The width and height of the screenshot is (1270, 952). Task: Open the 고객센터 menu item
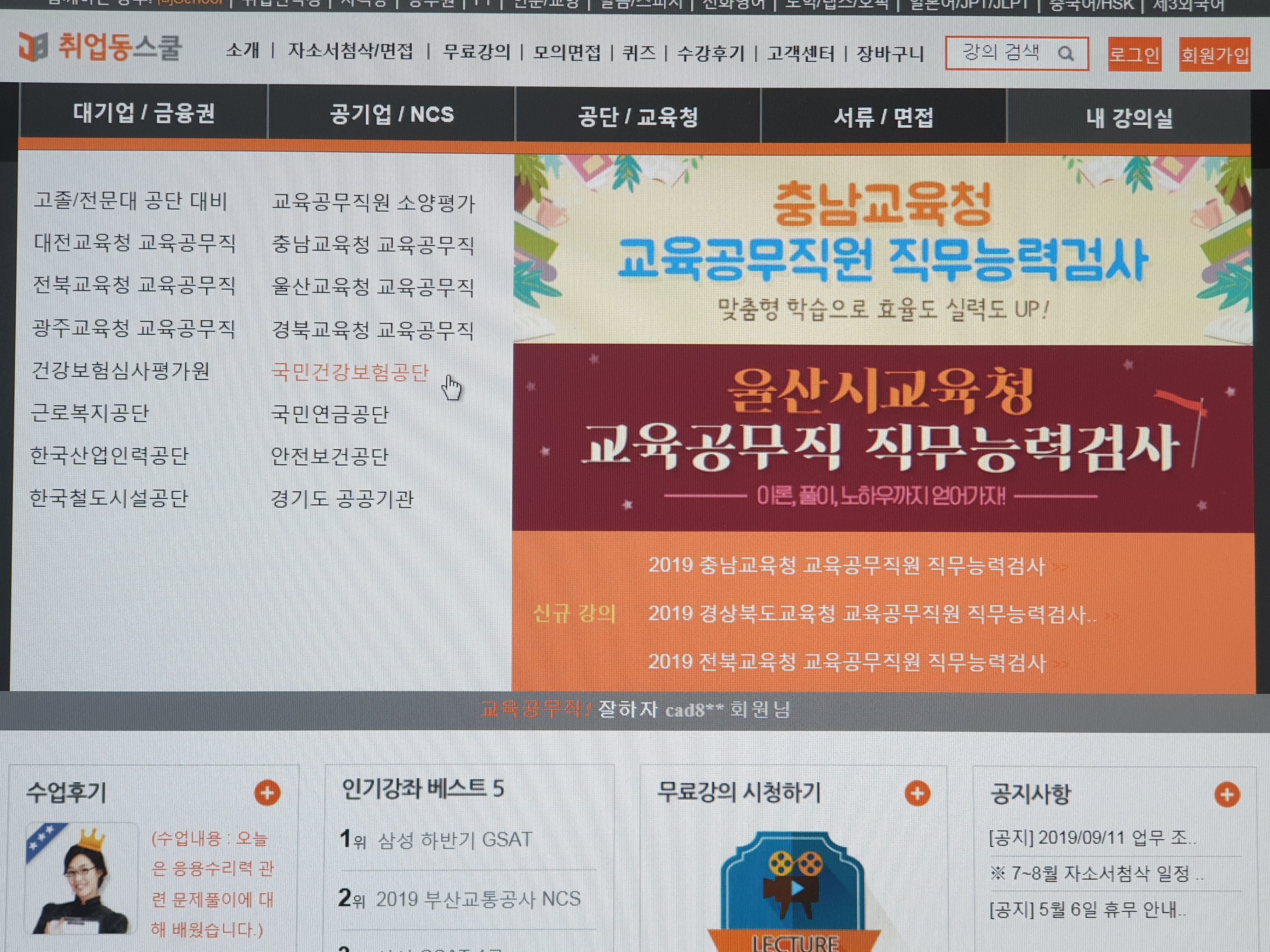pyautogui.click(x=801, y=54)
